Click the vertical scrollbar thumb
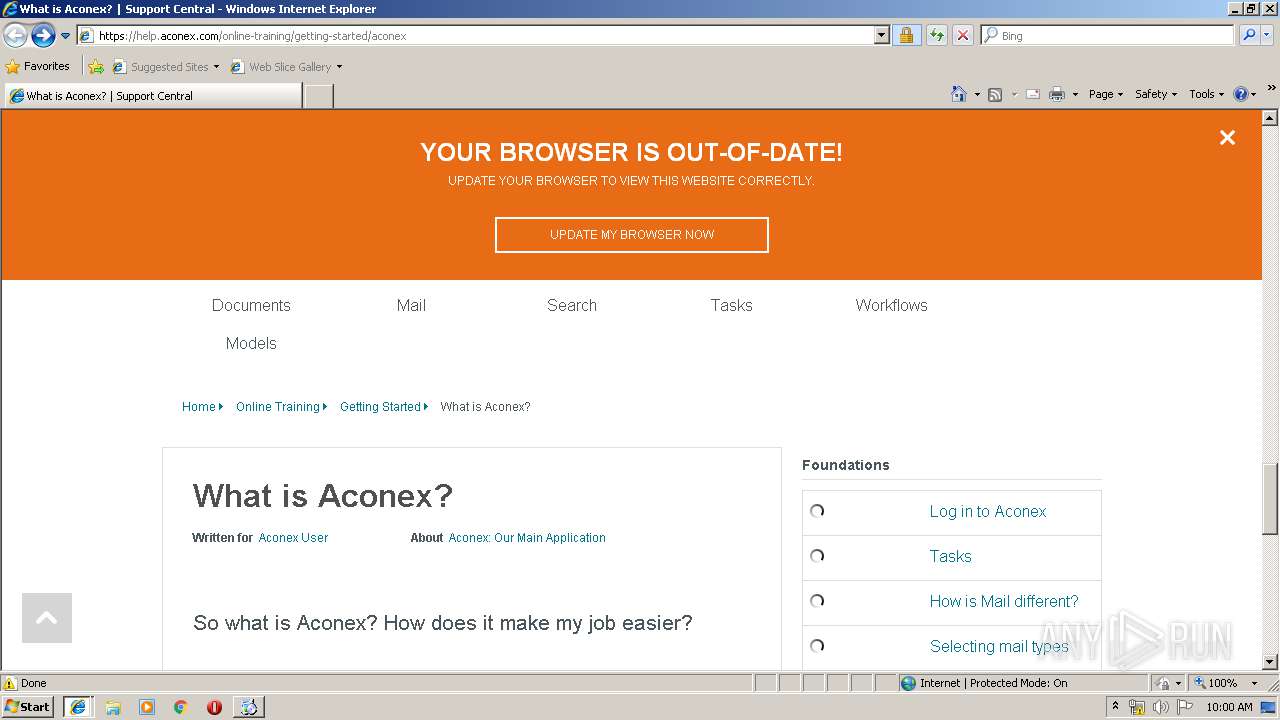The image size is (1280, 720). pos(1270,498)
